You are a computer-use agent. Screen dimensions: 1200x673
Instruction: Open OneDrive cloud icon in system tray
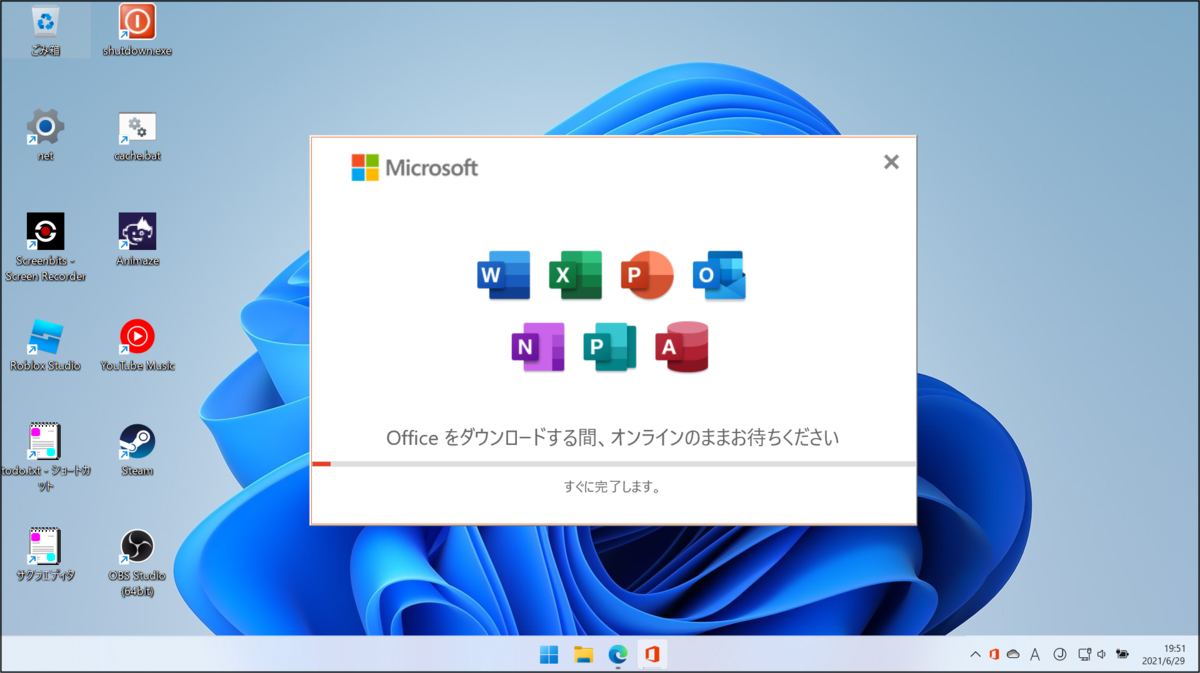pos(1013,655)
